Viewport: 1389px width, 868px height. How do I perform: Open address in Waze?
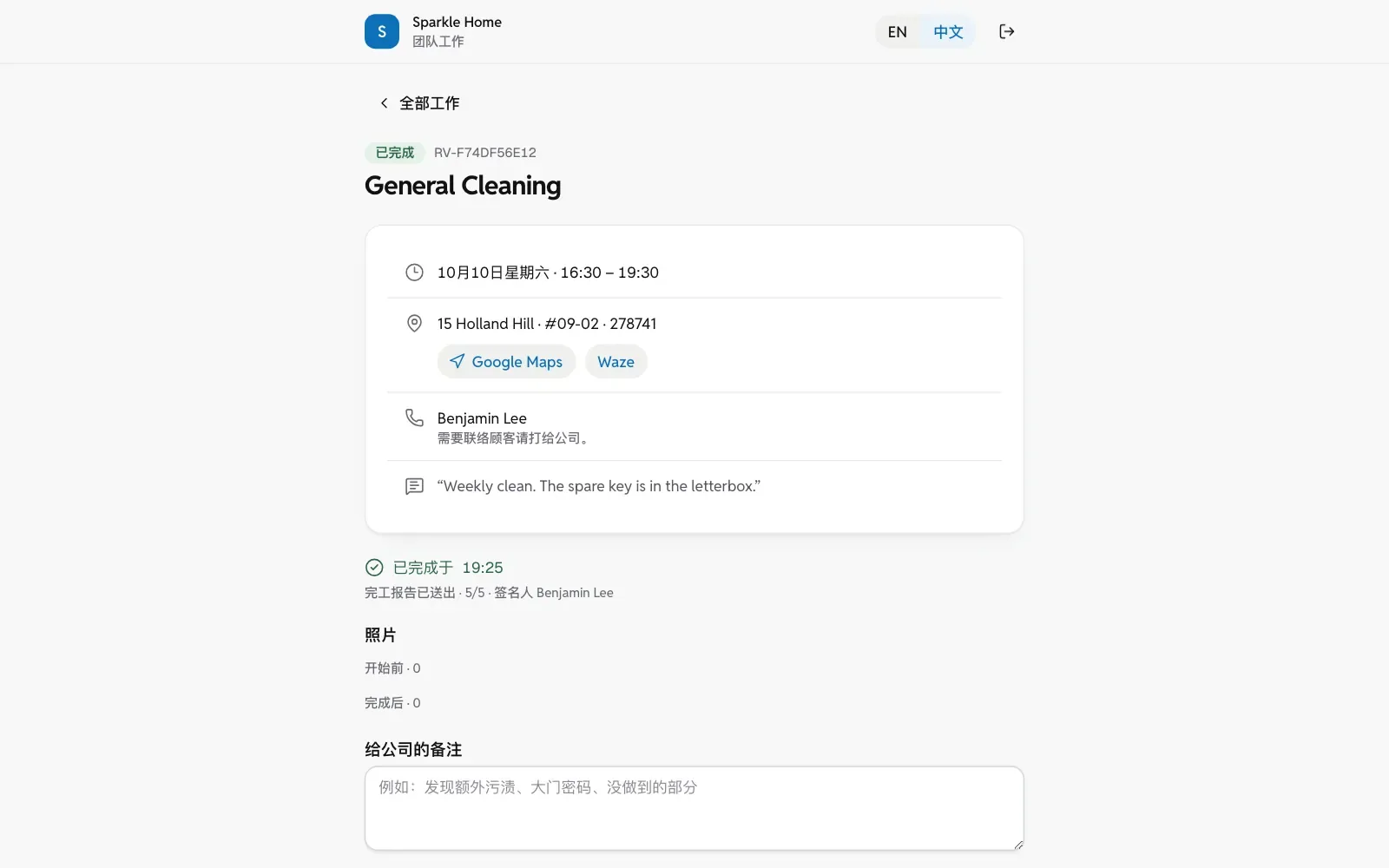pos(616,362)
